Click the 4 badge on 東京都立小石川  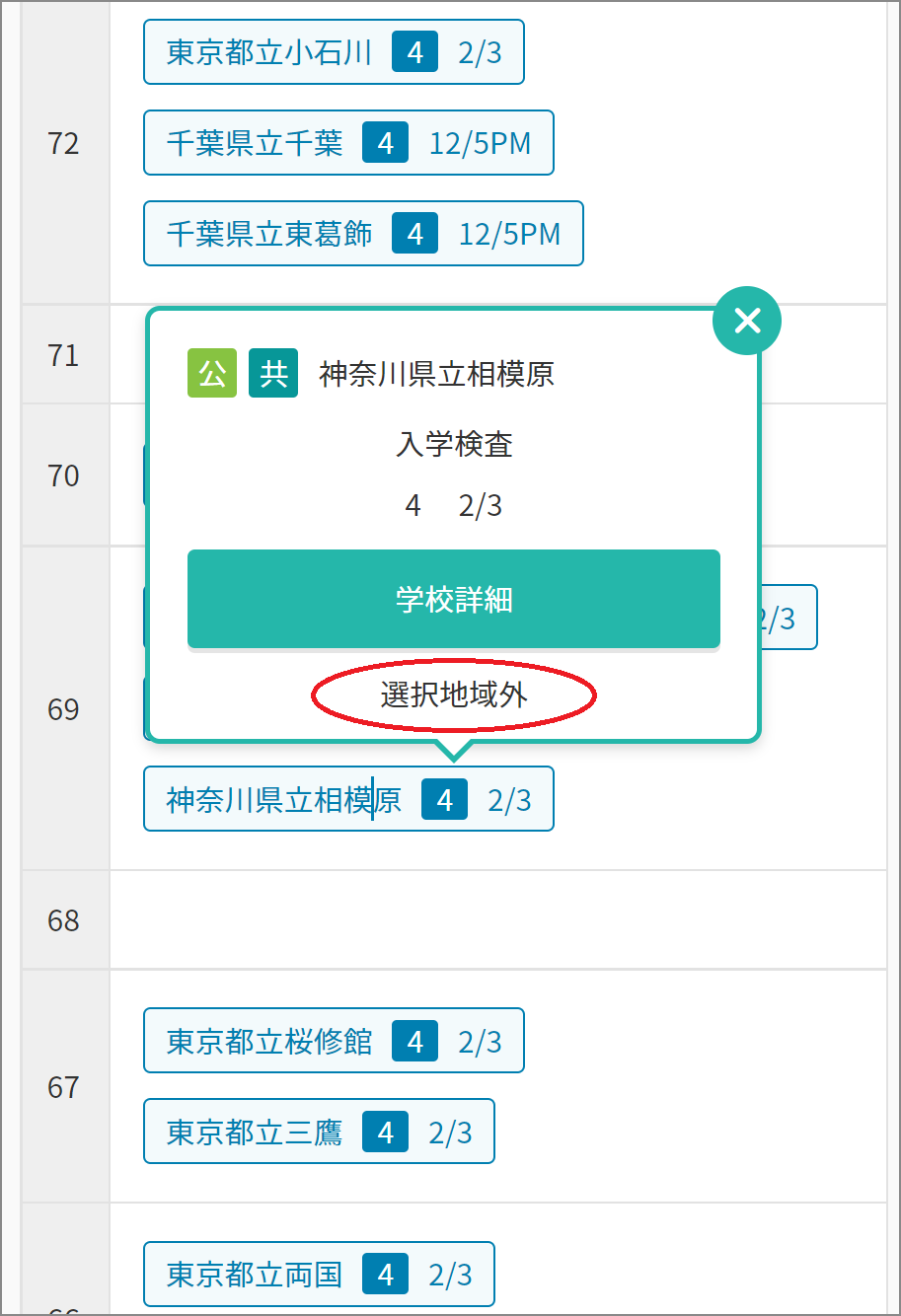414,52
